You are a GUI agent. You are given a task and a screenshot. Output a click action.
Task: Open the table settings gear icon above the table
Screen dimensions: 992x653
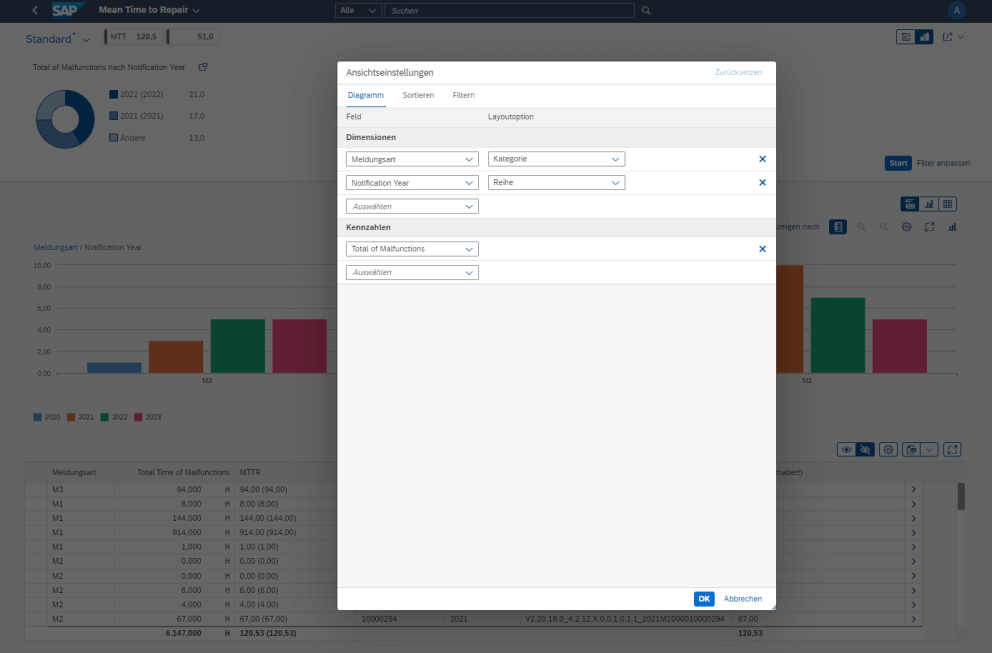pos(888,449)
